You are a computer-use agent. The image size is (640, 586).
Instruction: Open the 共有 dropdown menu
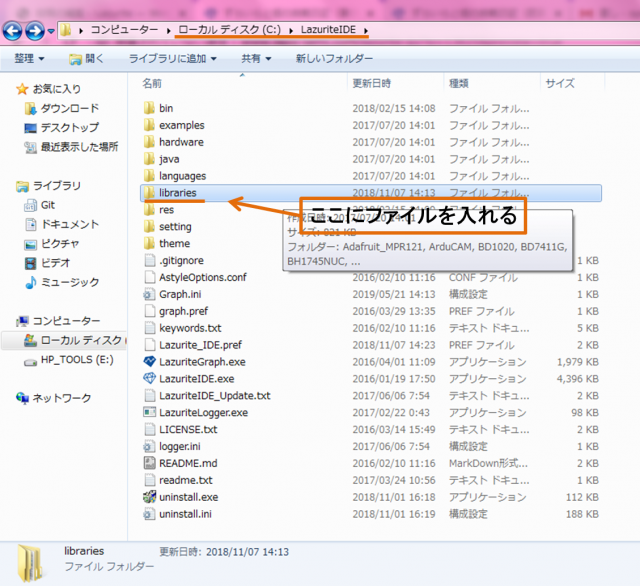pyautogui.click(x=256, y=59)
